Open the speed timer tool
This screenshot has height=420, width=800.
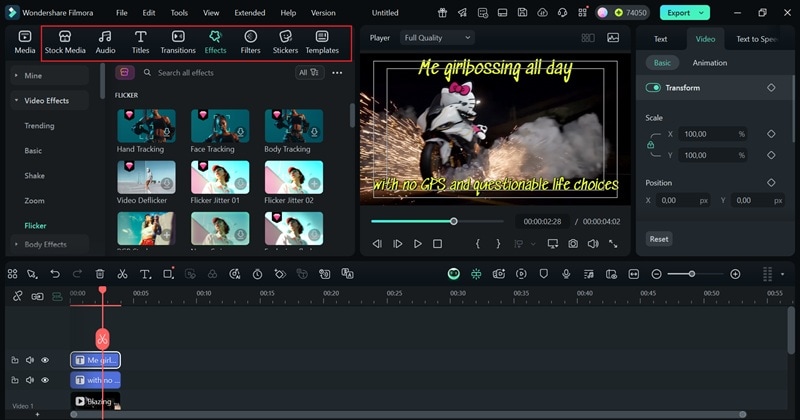(257, 274)
